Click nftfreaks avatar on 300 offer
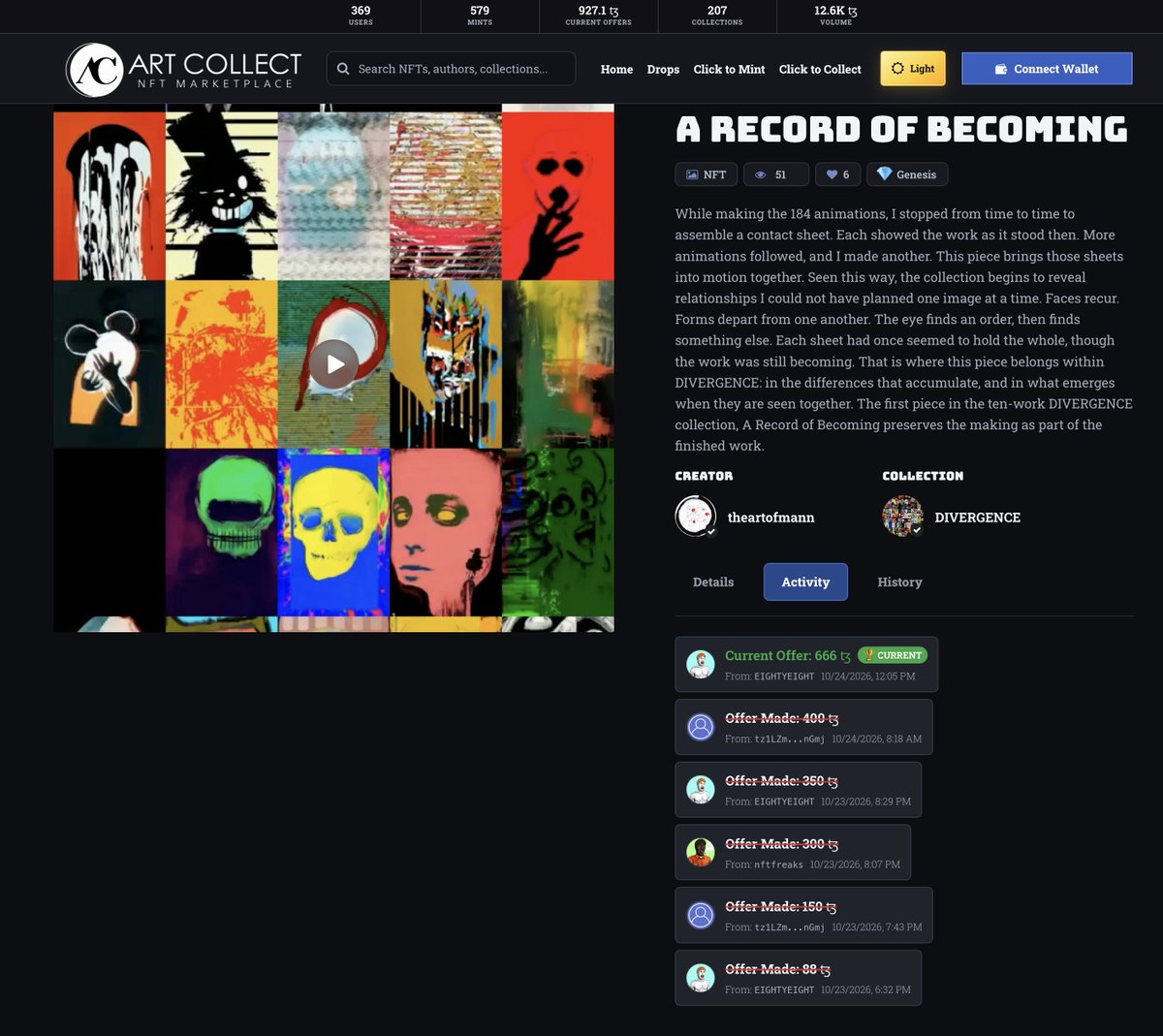Image resolution: width=1163 pixels, height=1036 pixels. click(x=701, y=852)
